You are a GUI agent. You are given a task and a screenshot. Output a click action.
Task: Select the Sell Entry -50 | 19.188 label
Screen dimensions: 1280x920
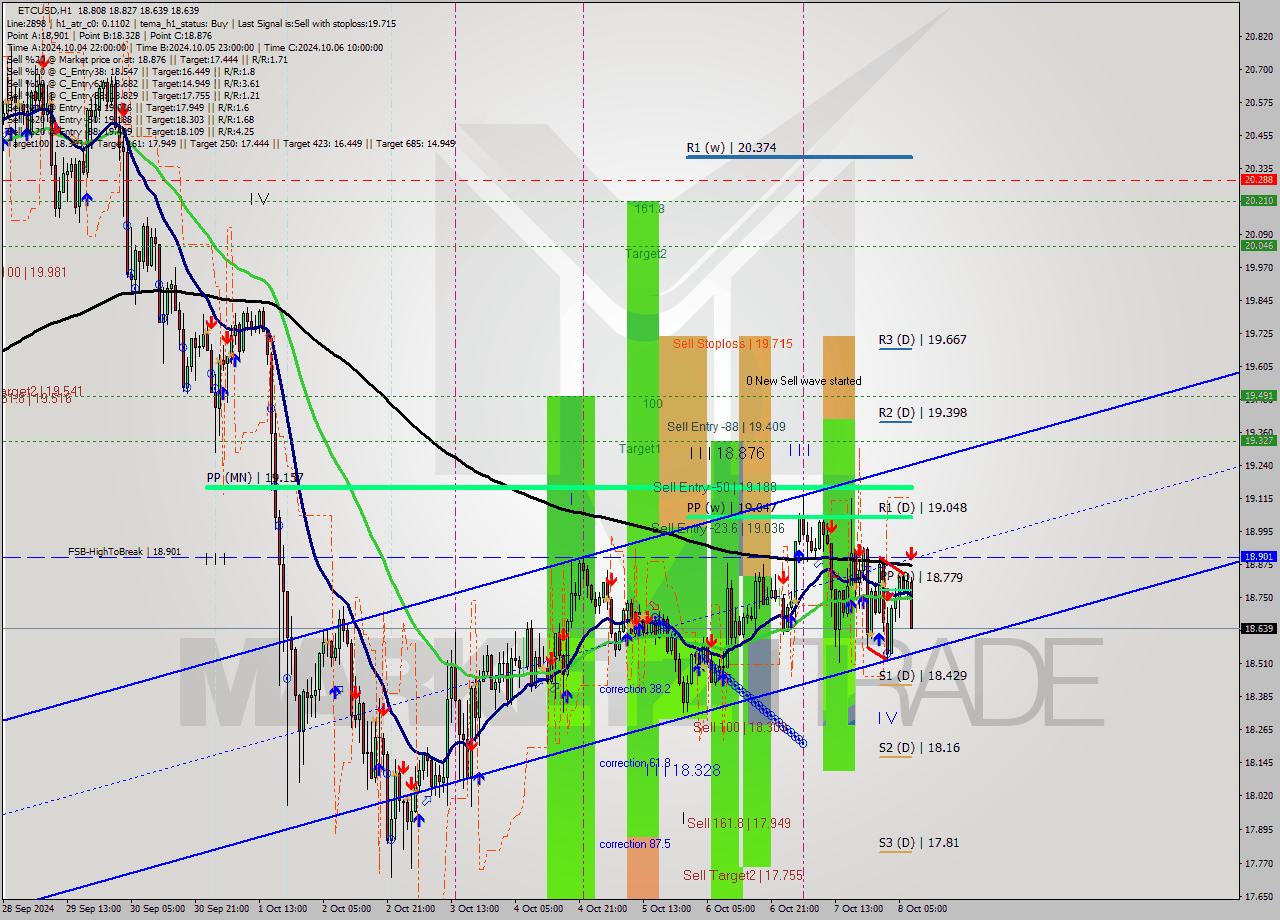coord(714,488)
